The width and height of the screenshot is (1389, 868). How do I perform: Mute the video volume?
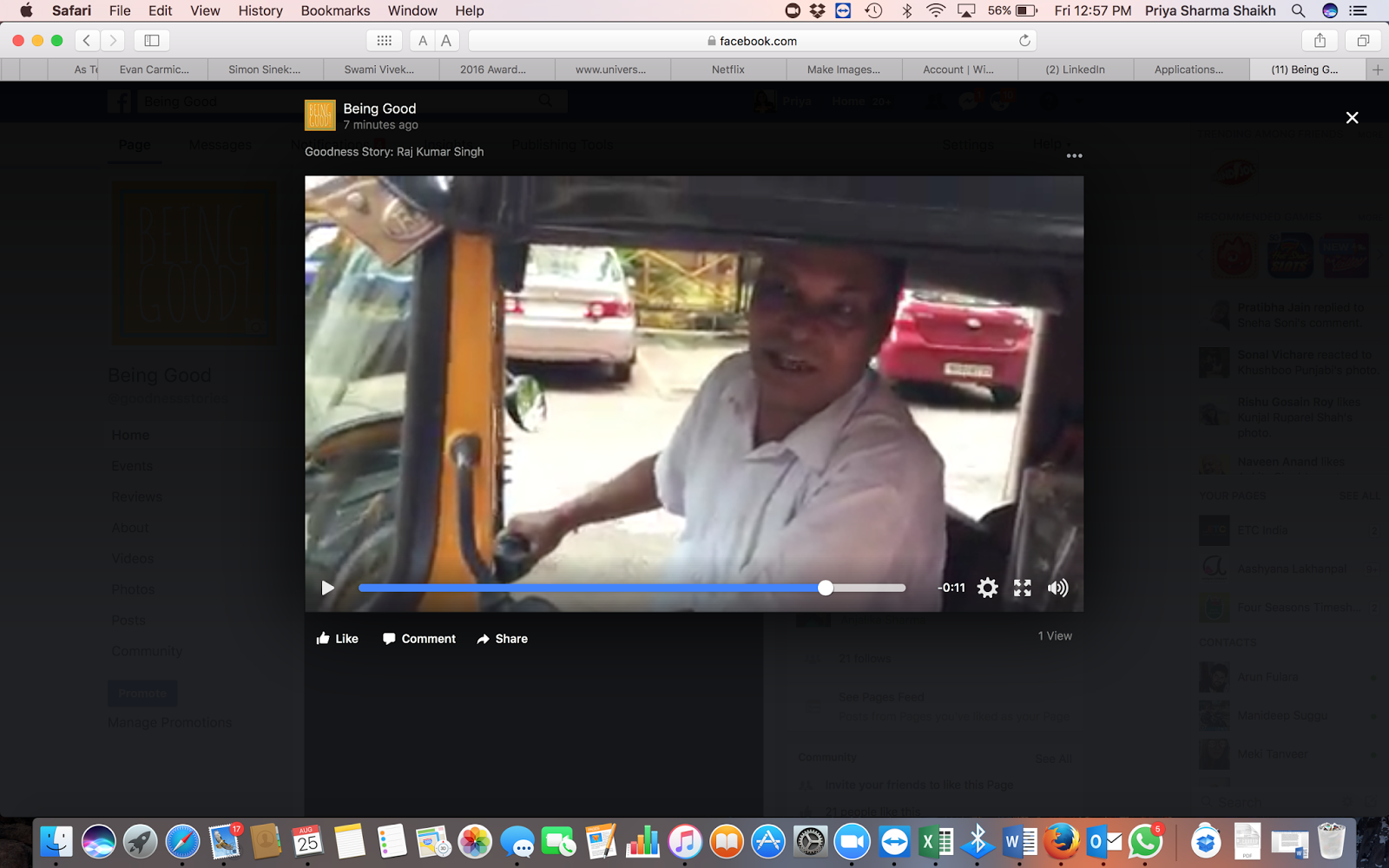(1057, 588)
